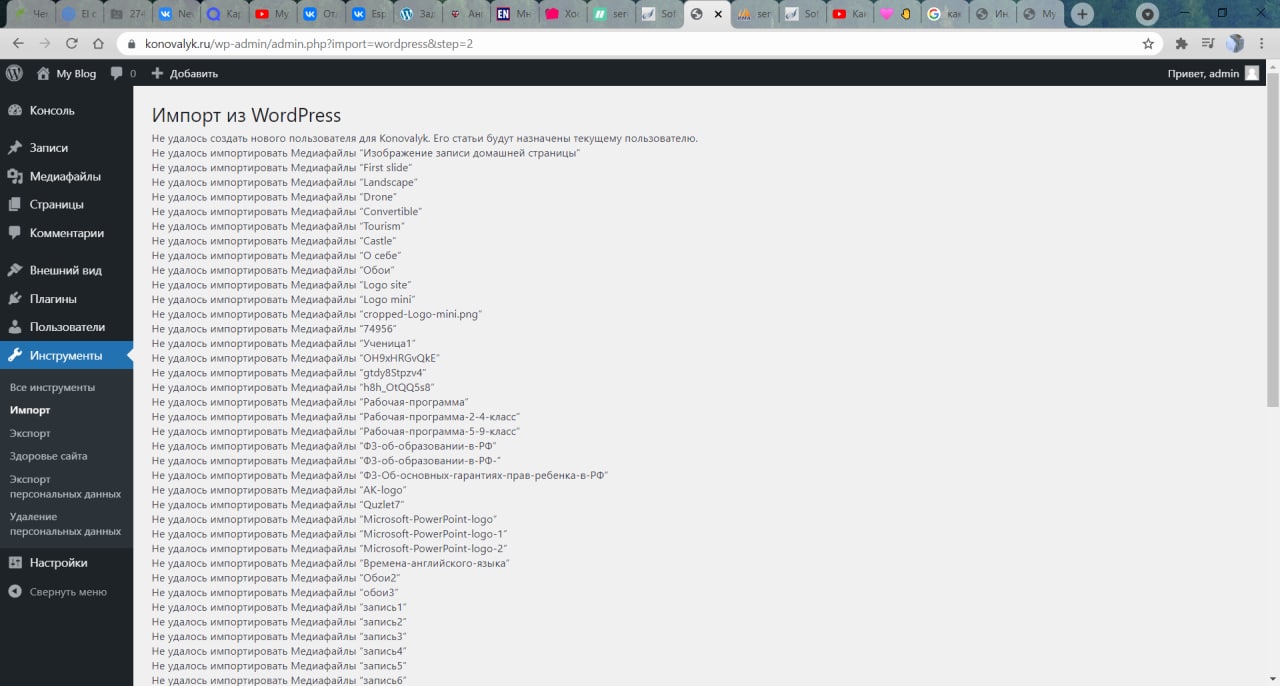The height and width of the screenshot is (686, 1280).
Task: Open Внешний вид appearance settings
Action: (x=66, y=270)
